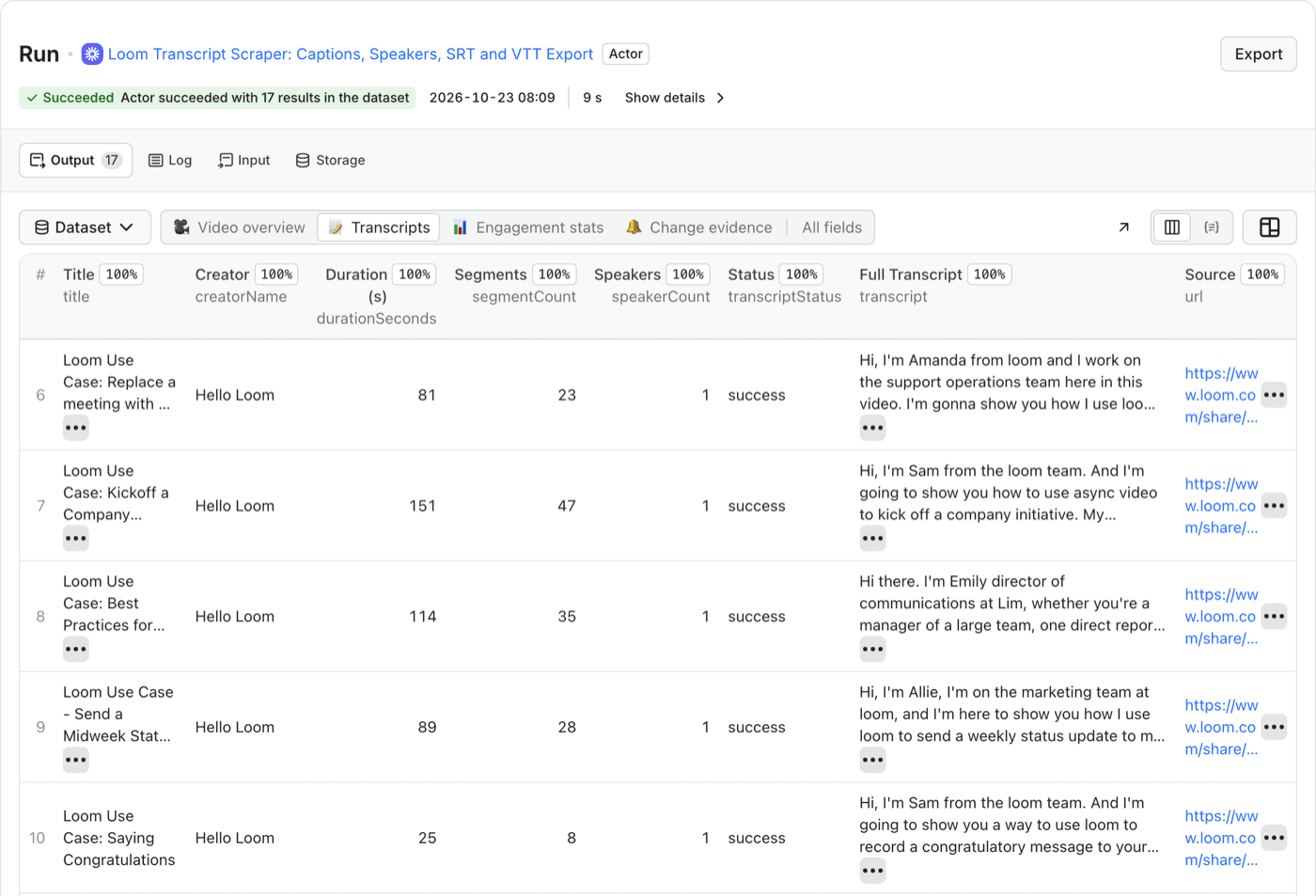Select the Transcripts view
1316x896 pixels.
pos(379,228)
